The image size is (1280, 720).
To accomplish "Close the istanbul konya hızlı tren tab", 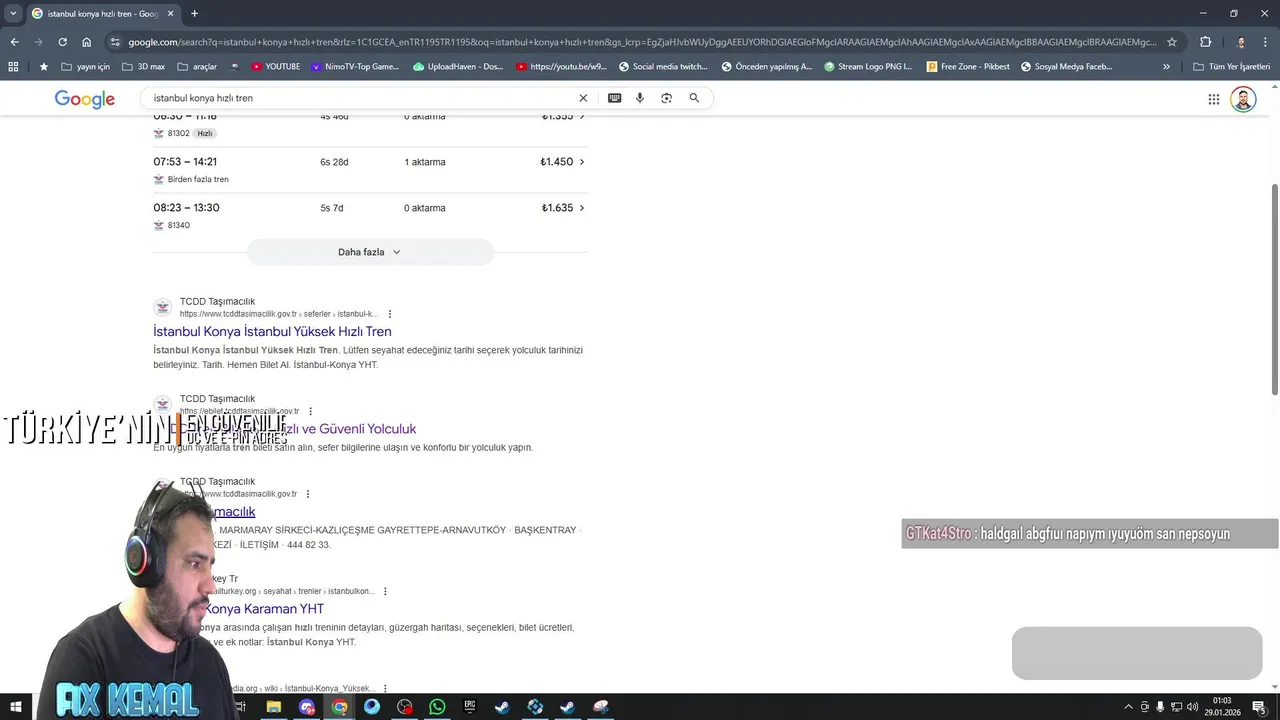I will pyautogui.click(x=170, y=14).
